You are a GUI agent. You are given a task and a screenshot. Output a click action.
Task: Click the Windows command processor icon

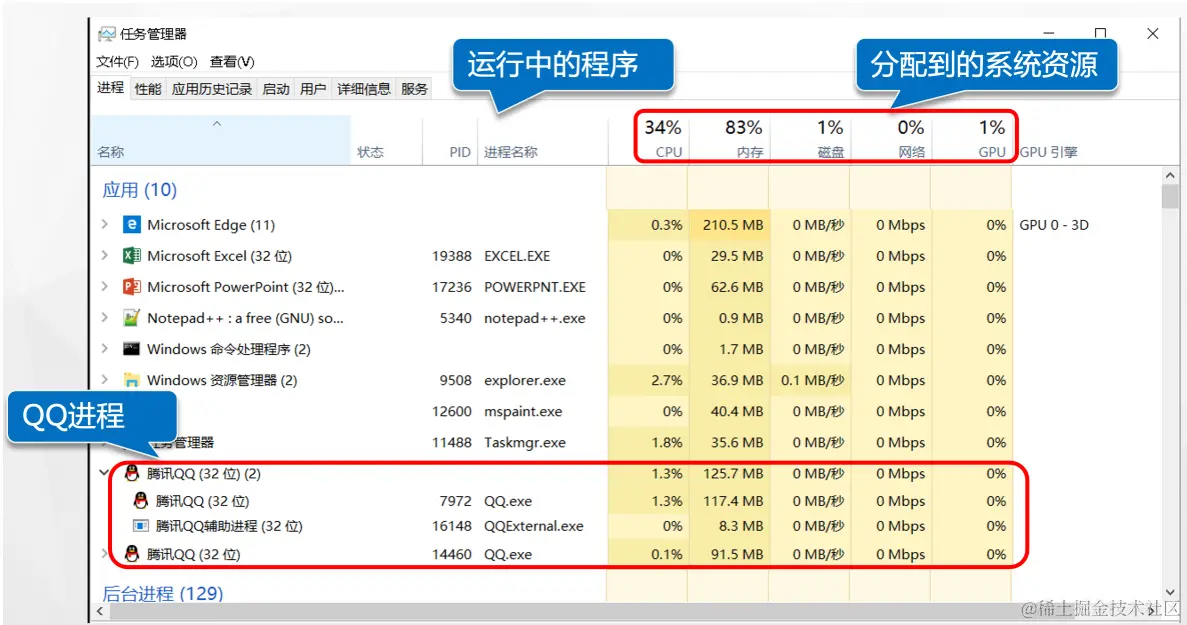pyautogui.click(x=132, y=349)
